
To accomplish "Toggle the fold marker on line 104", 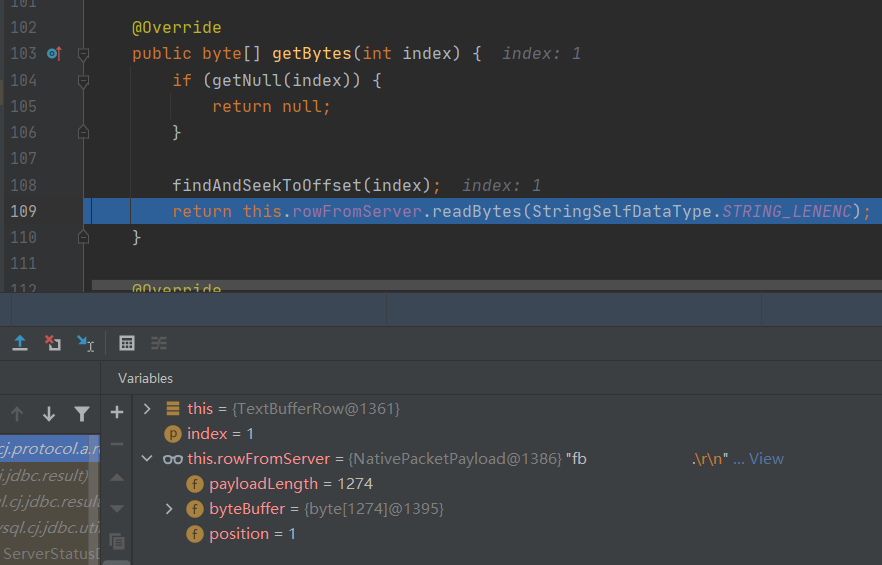I will coord(84,80).
